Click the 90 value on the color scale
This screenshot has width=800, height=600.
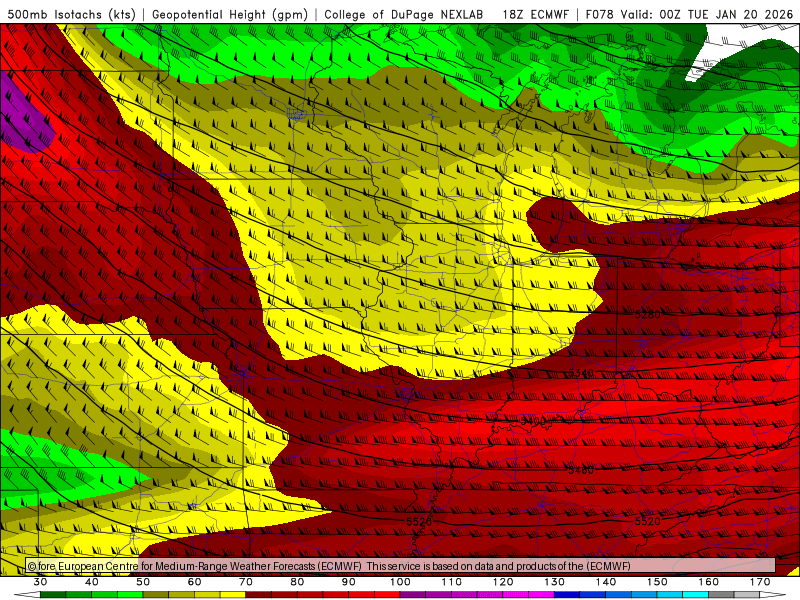[x=348, y=582]
